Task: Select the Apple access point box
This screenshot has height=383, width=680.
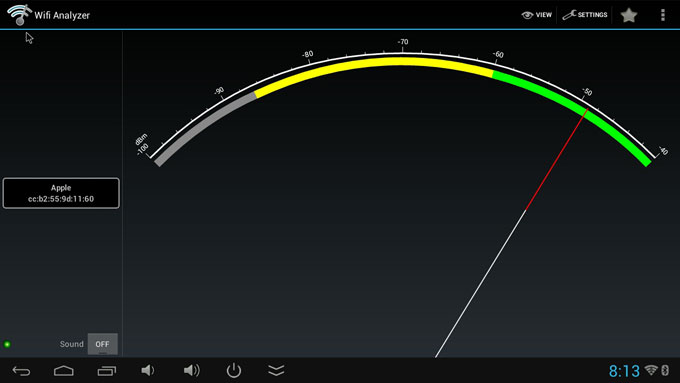Action: pos(61,193)
